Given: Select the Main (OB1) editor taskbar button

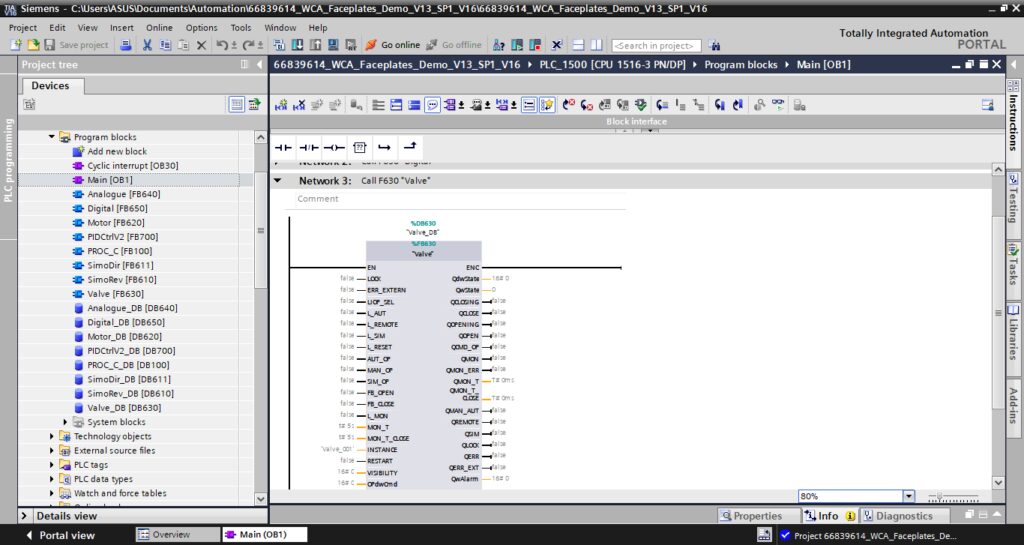Looking at the screenshot, I should [264, 535].
